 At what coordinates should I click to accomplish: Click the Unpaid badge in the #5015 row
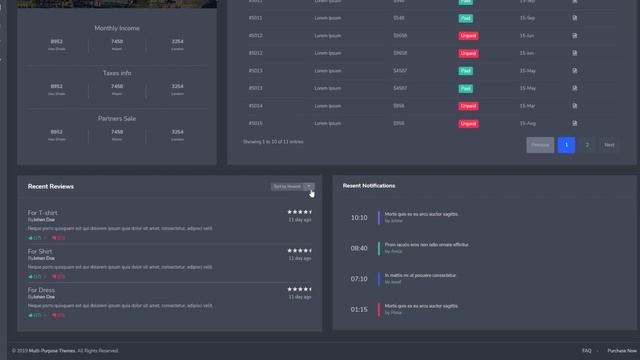(468, 124)
